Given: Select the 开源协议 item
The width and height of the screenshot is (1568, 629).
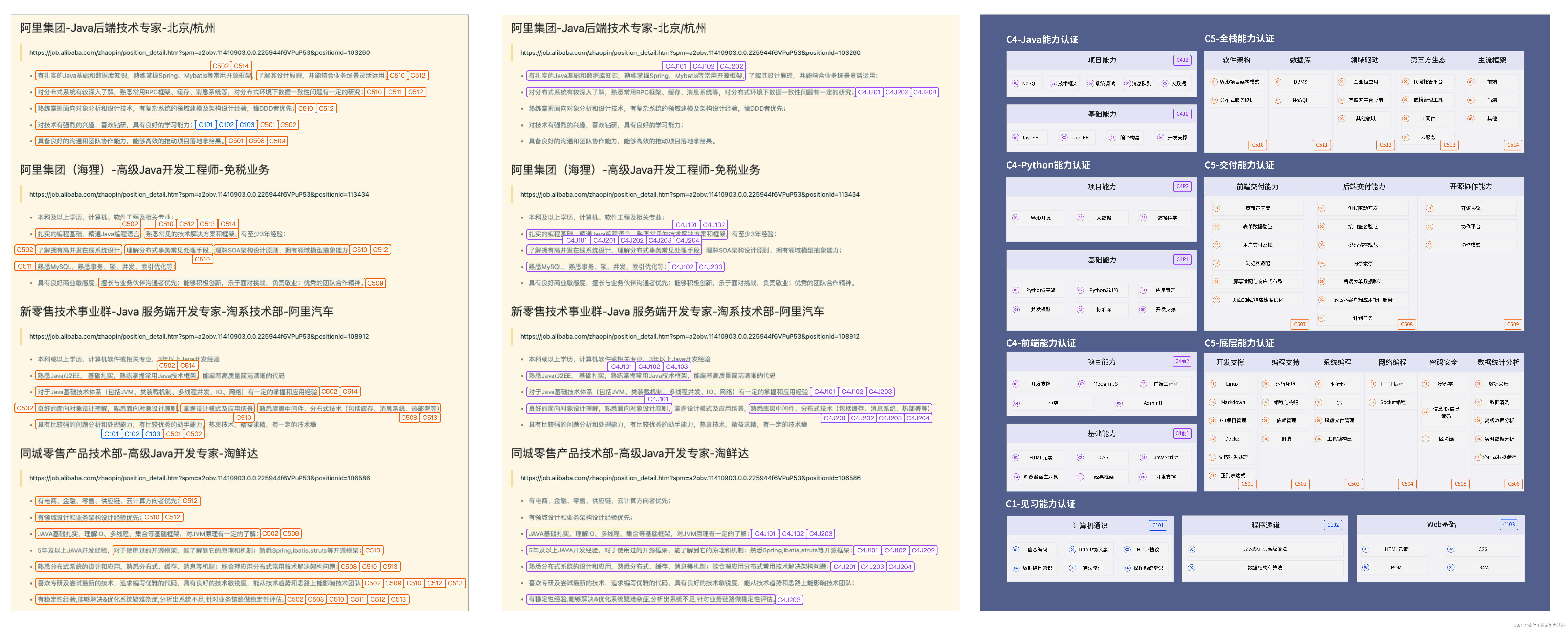Looking at the screenshot, I should pyautogui.click(x=1471, y=208).
